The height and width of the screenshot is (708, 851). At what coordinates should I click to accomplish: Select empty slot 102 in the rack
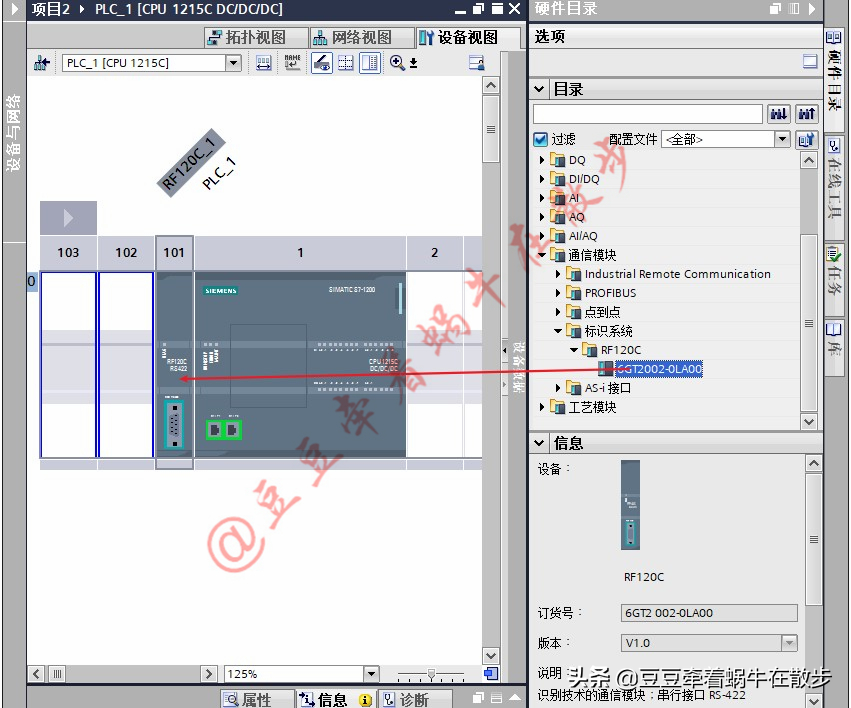126,365
